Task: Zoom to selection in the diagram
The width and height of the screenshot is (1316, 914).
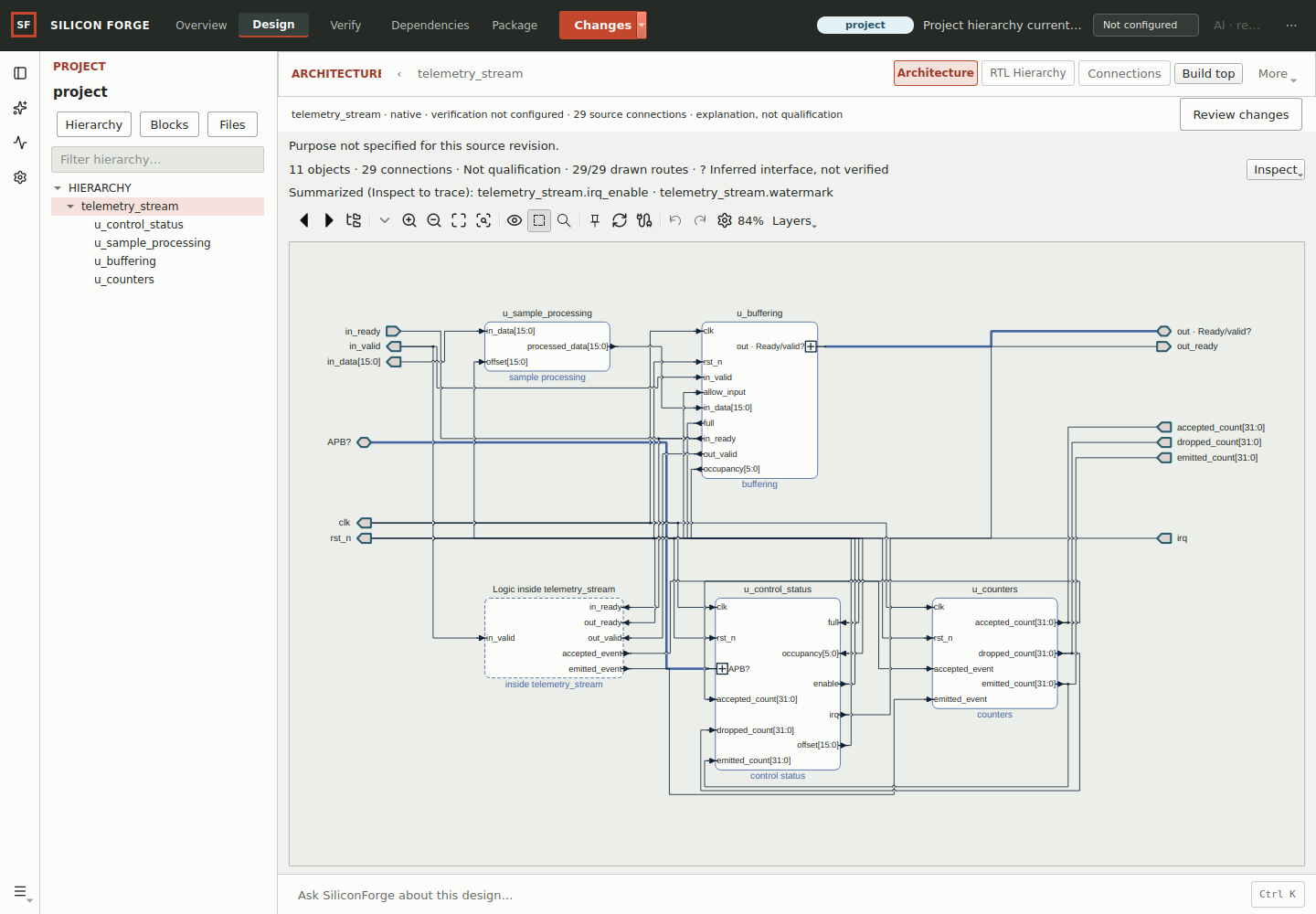Action: [x=483, y=220]
